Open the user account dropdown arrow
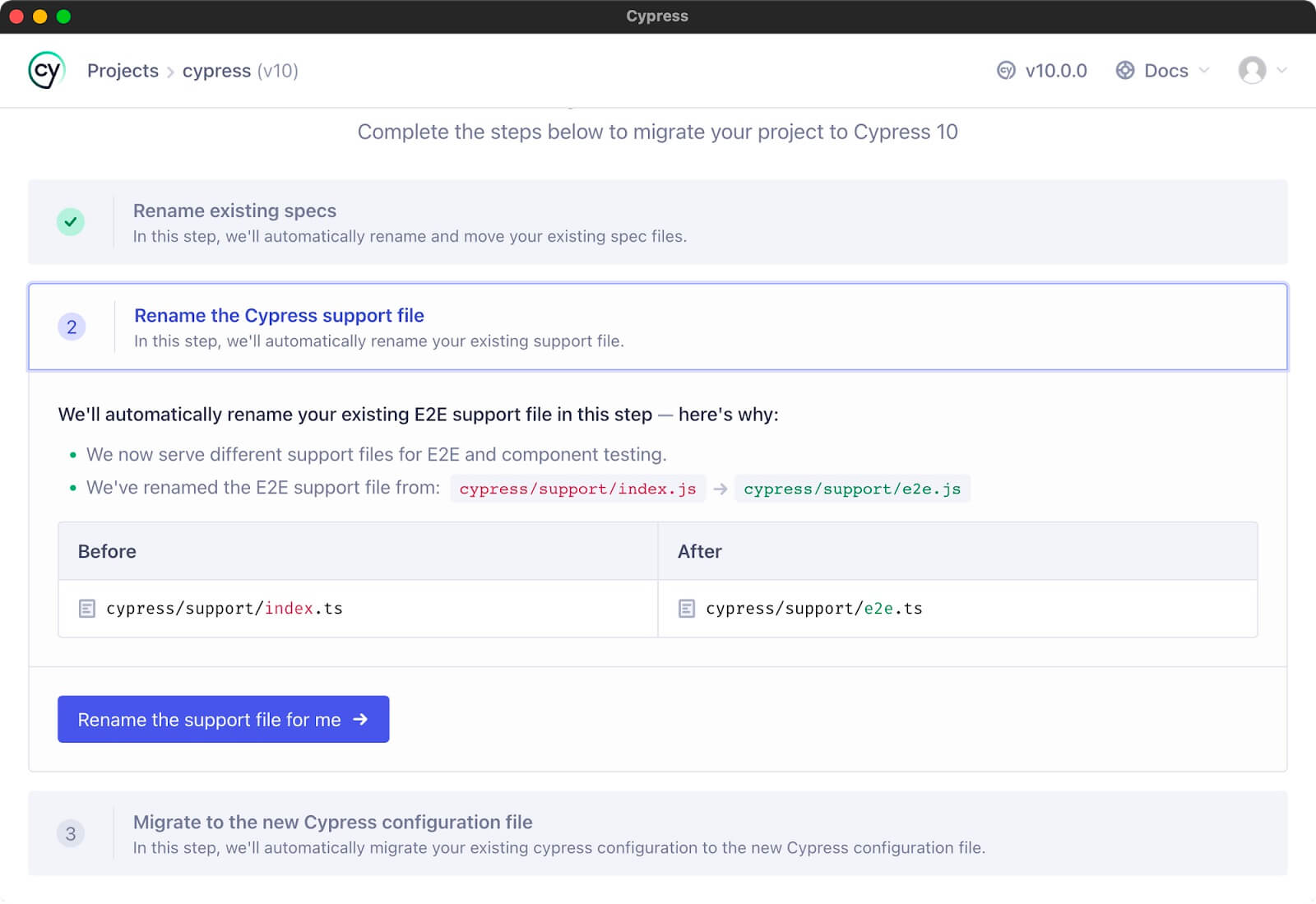The height and width of the screenshot is (904, 1316). pos(1281,71)
